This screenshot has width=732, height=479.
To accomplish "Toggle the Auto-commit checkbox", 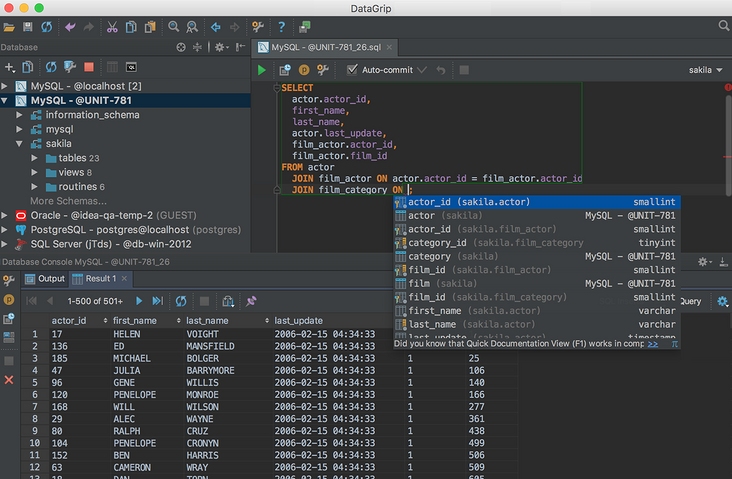I will (352, 70).
